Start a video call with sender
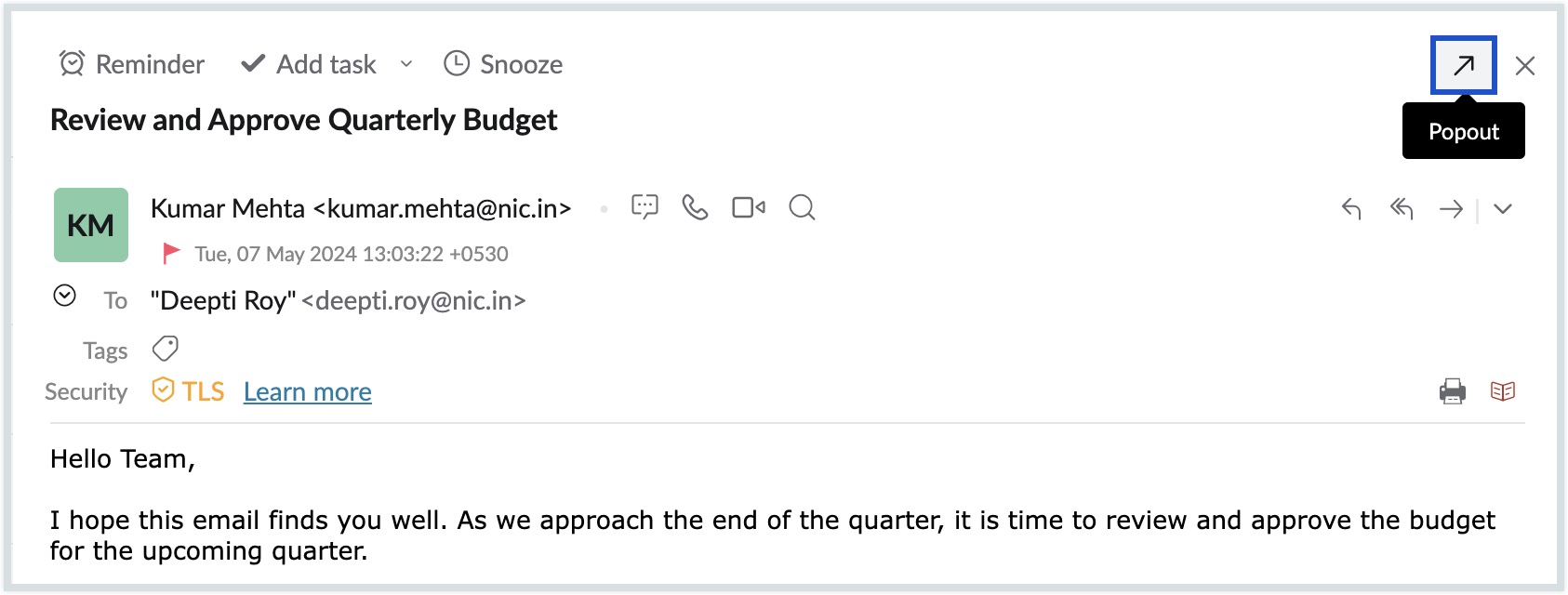 pyautogui.click(x=749, y=207)
